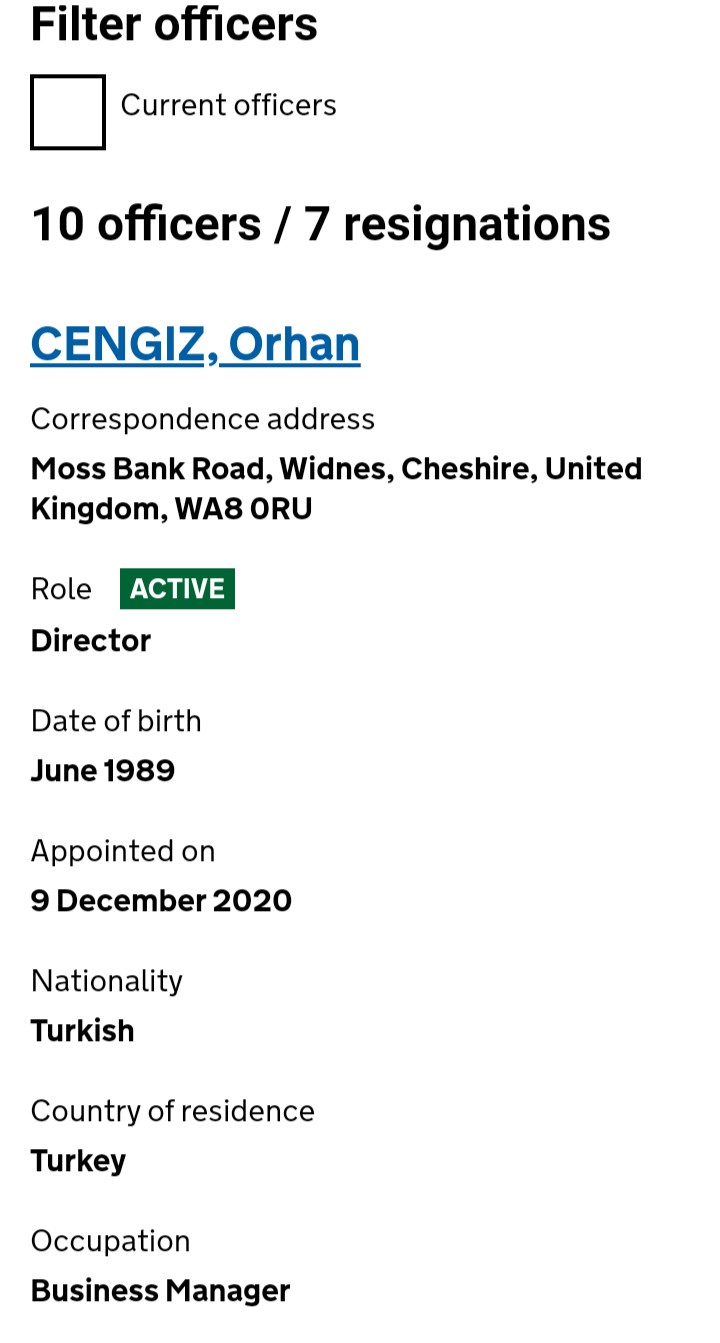Select the "Turkey" residence value

pyautogui.click(x=79, y=1161)
